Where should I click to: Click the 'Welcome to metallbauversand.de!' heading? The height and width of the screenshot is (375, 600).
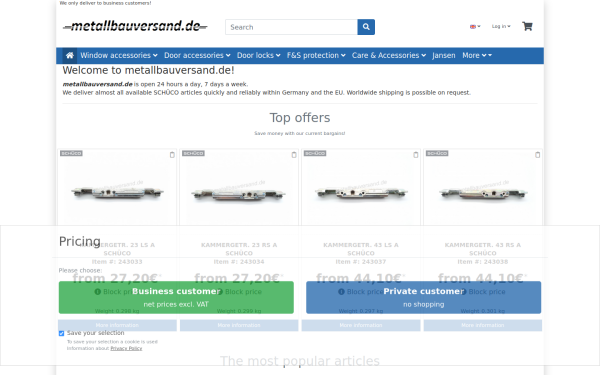[148, 70]
